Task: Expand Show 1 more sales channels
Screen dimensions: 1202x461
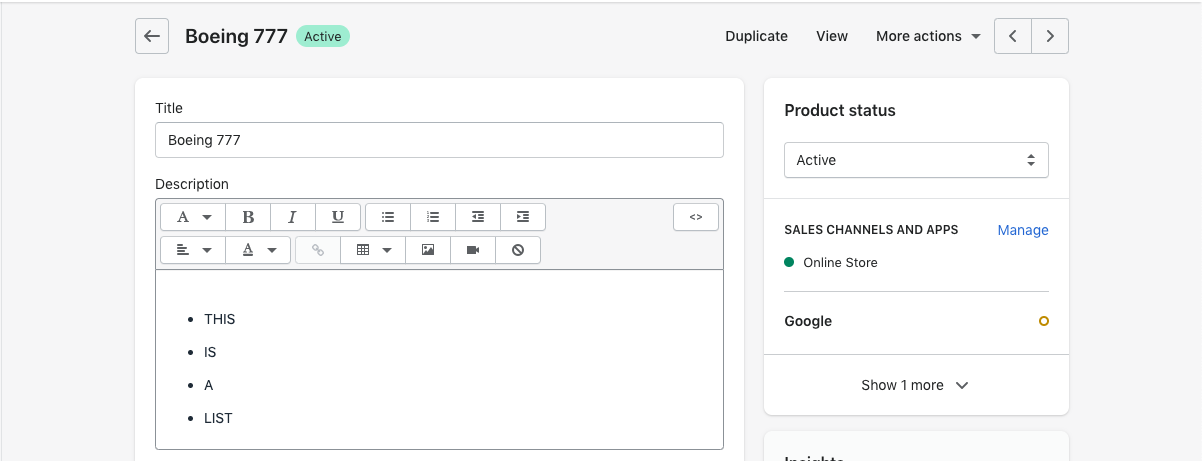Action: pyautogui.click(x=915, y=385)
